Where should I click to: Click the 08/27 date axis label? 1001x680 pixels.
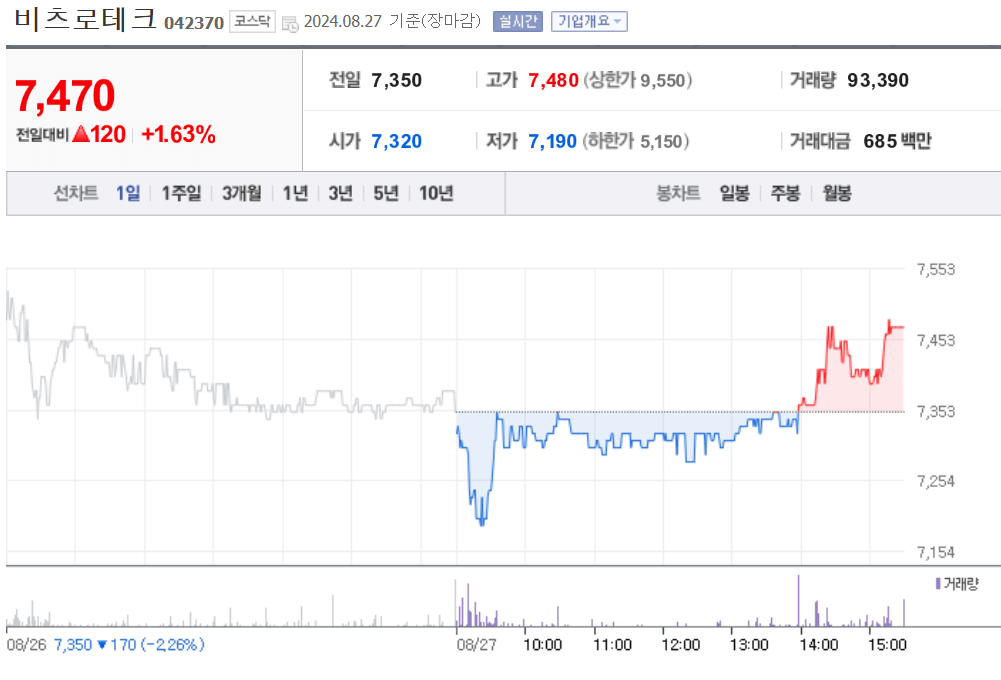point(476,645)
